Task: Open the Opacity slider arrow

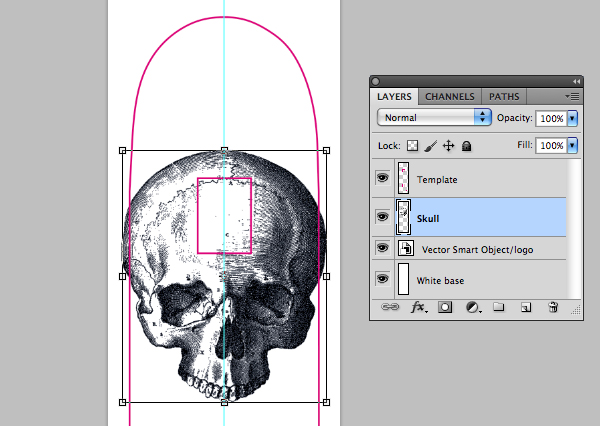Action: point(572,118)
